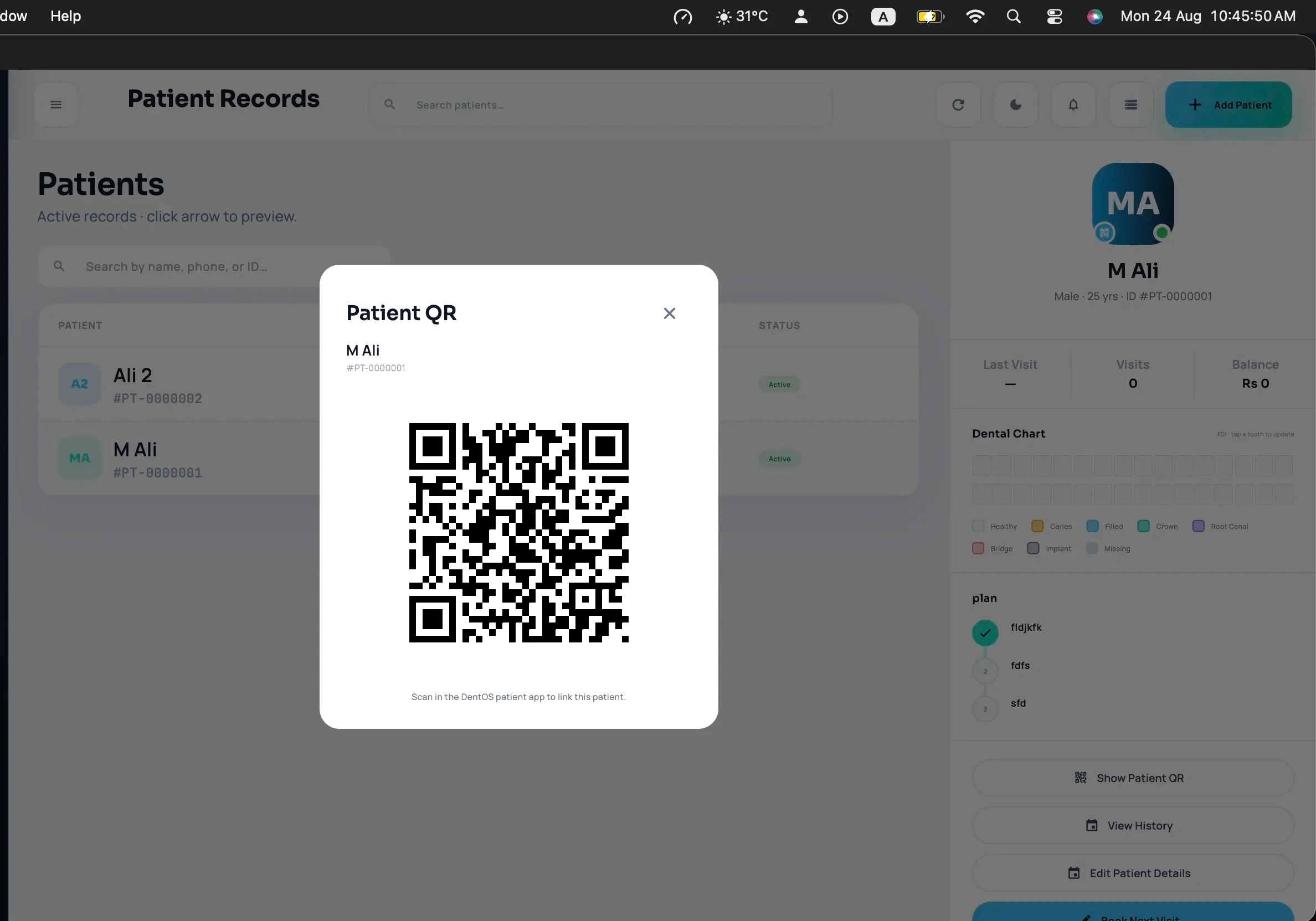
Task: Click the Wi-Fi status icon
Action: 974,16
